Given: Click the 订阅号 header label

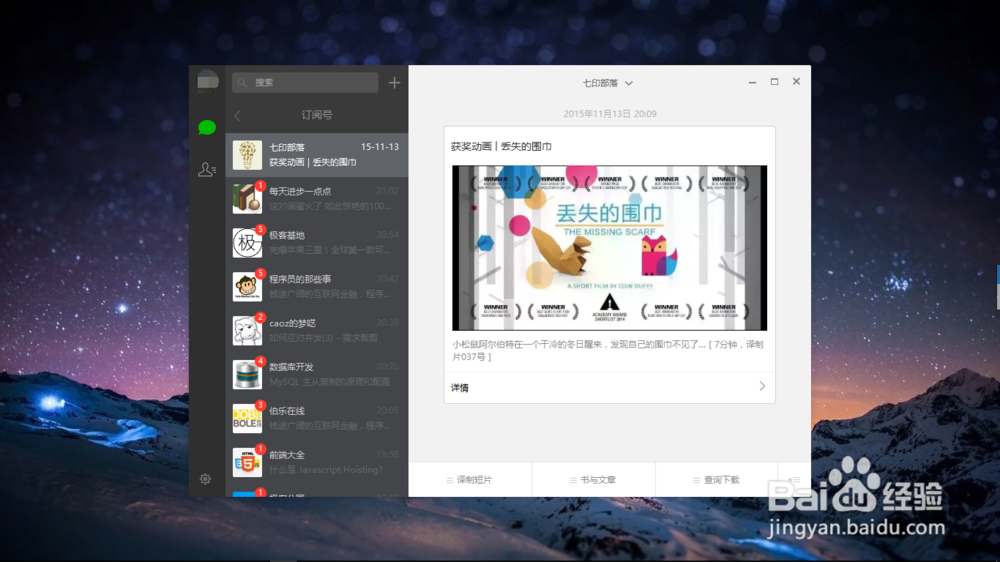Looking at the screenshot, I should tap(317, 115).
